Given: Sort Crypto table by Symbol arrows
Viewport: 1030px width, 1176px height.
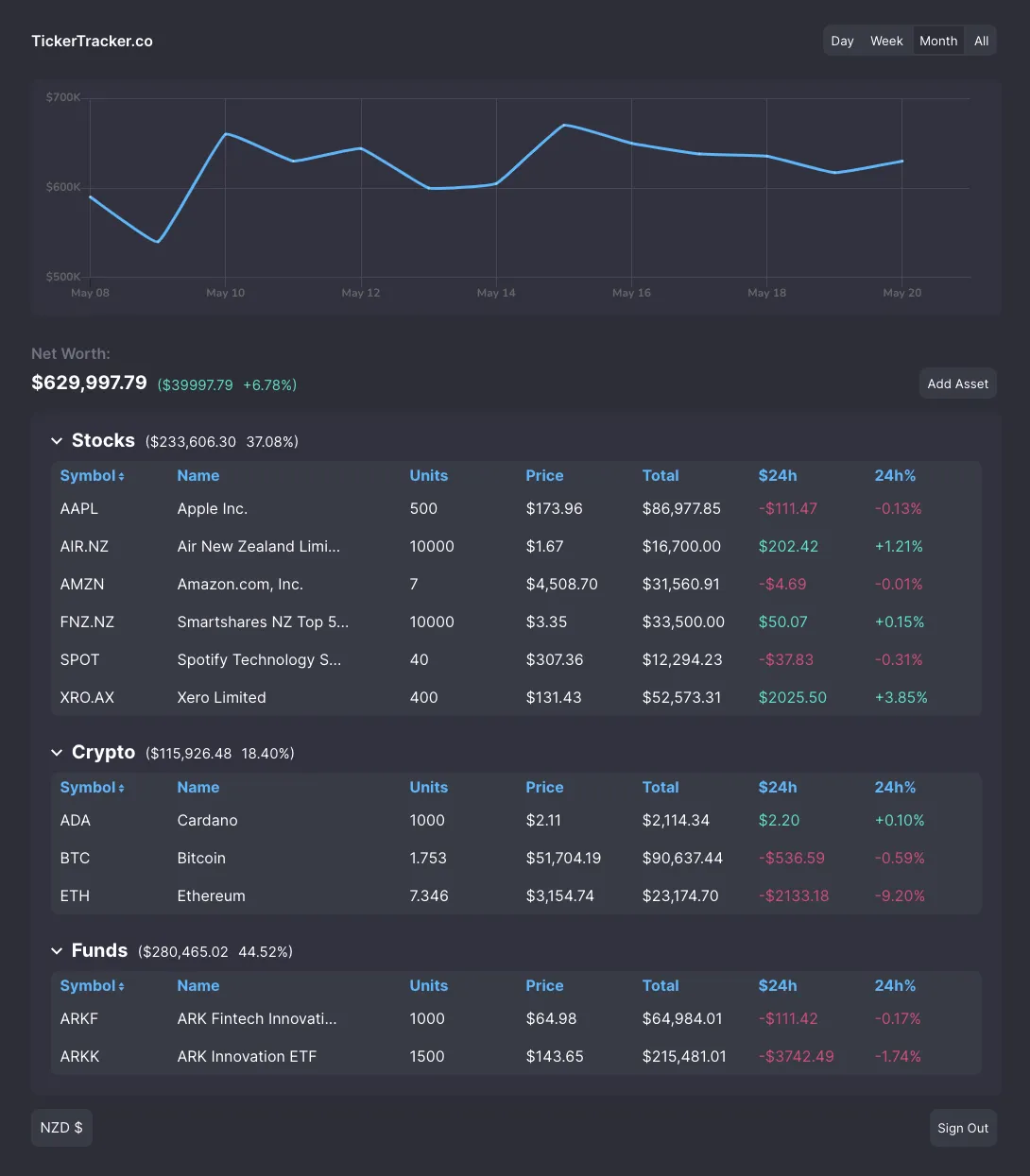Looking at the screenshot, I should [x=121, y=788].
